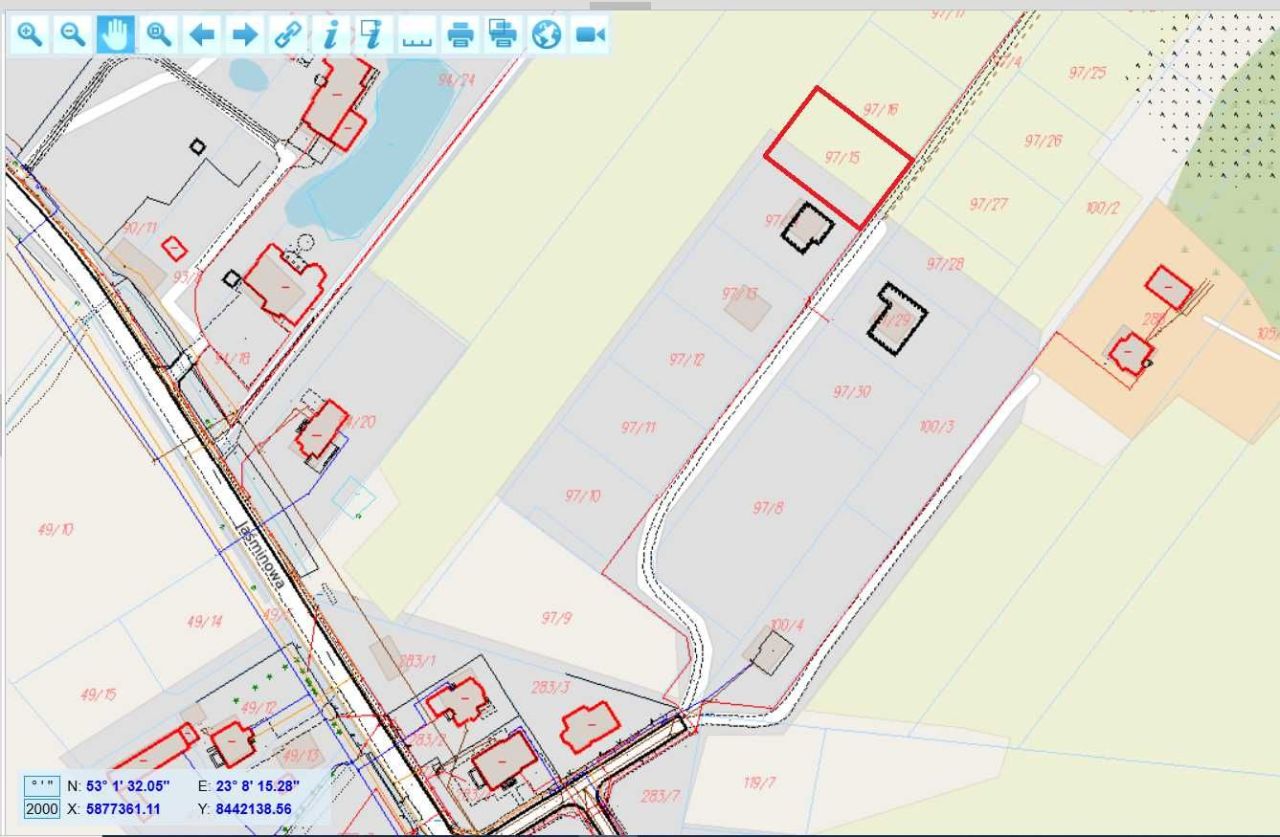Toggle the 2000 coordinate system button
This screenshot has width=1280, height=837.
click(x=42, y=808)
